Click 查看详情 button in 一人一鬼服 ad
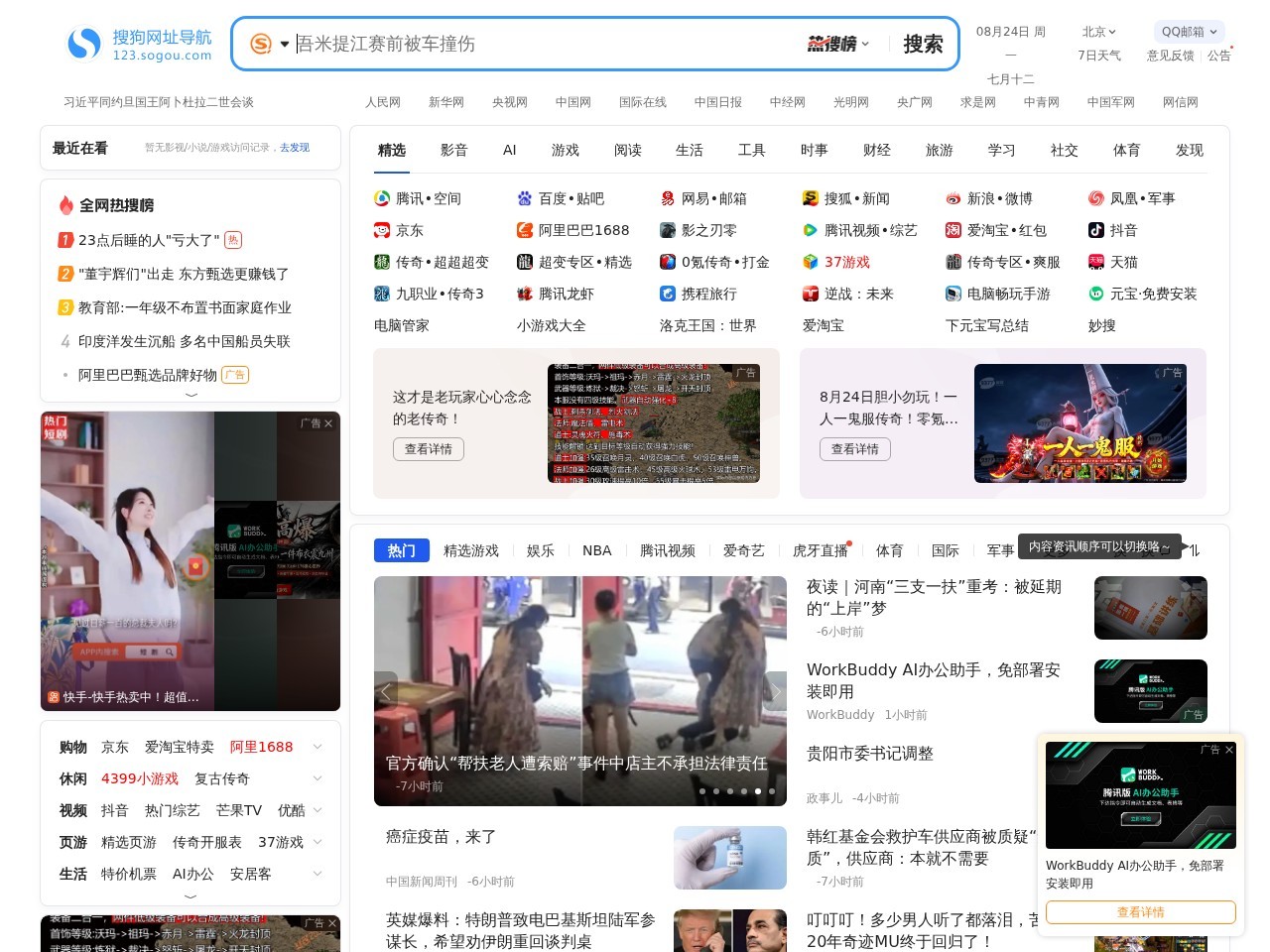Screen dimensions: 1270x952 point(855,449)
